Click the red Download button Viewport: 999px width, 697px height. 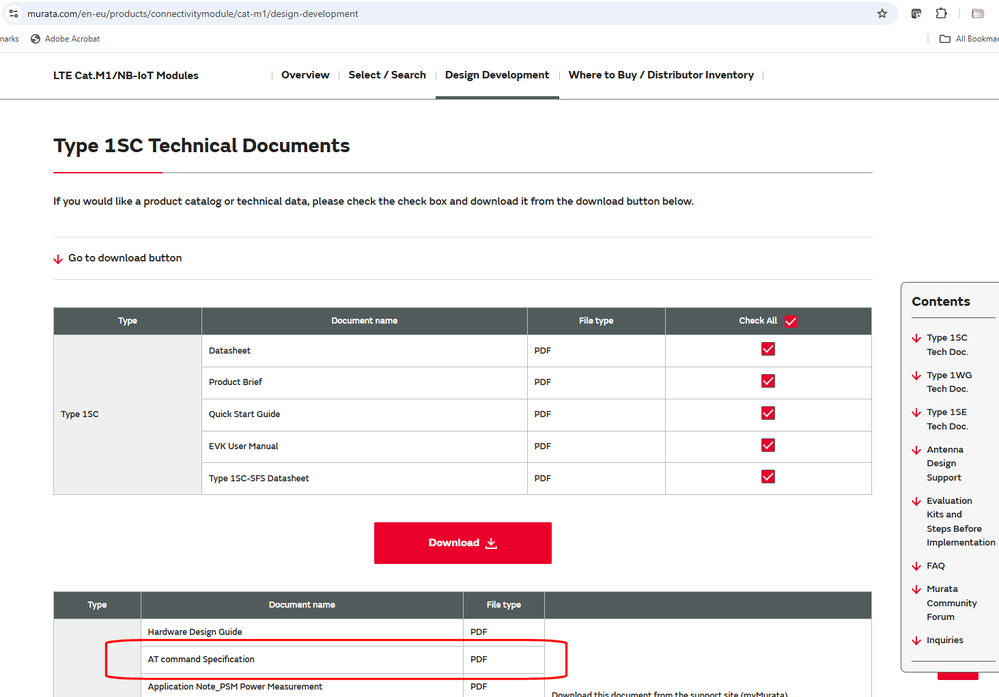point(463,543)
